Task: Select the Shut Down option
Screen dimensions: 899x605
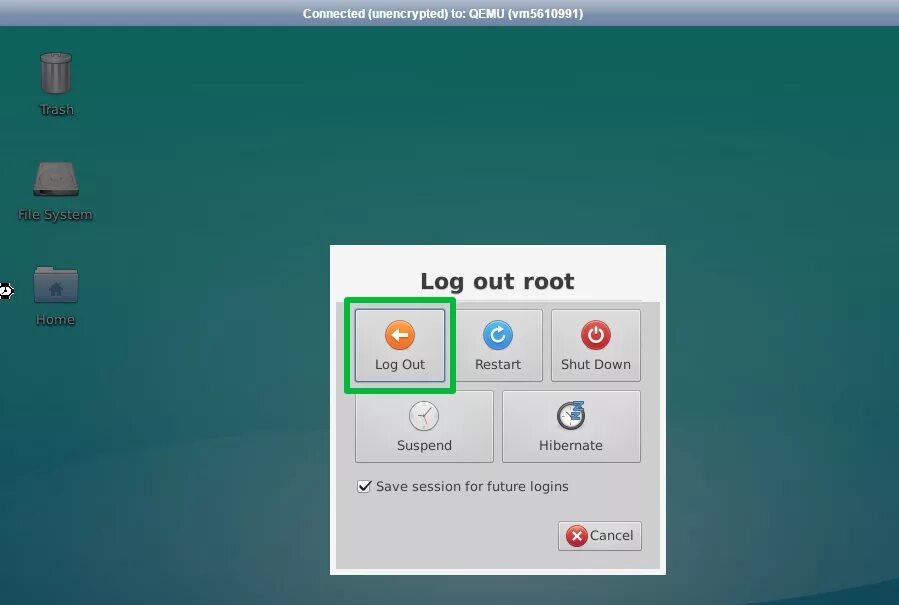Action: click(596, 345)
